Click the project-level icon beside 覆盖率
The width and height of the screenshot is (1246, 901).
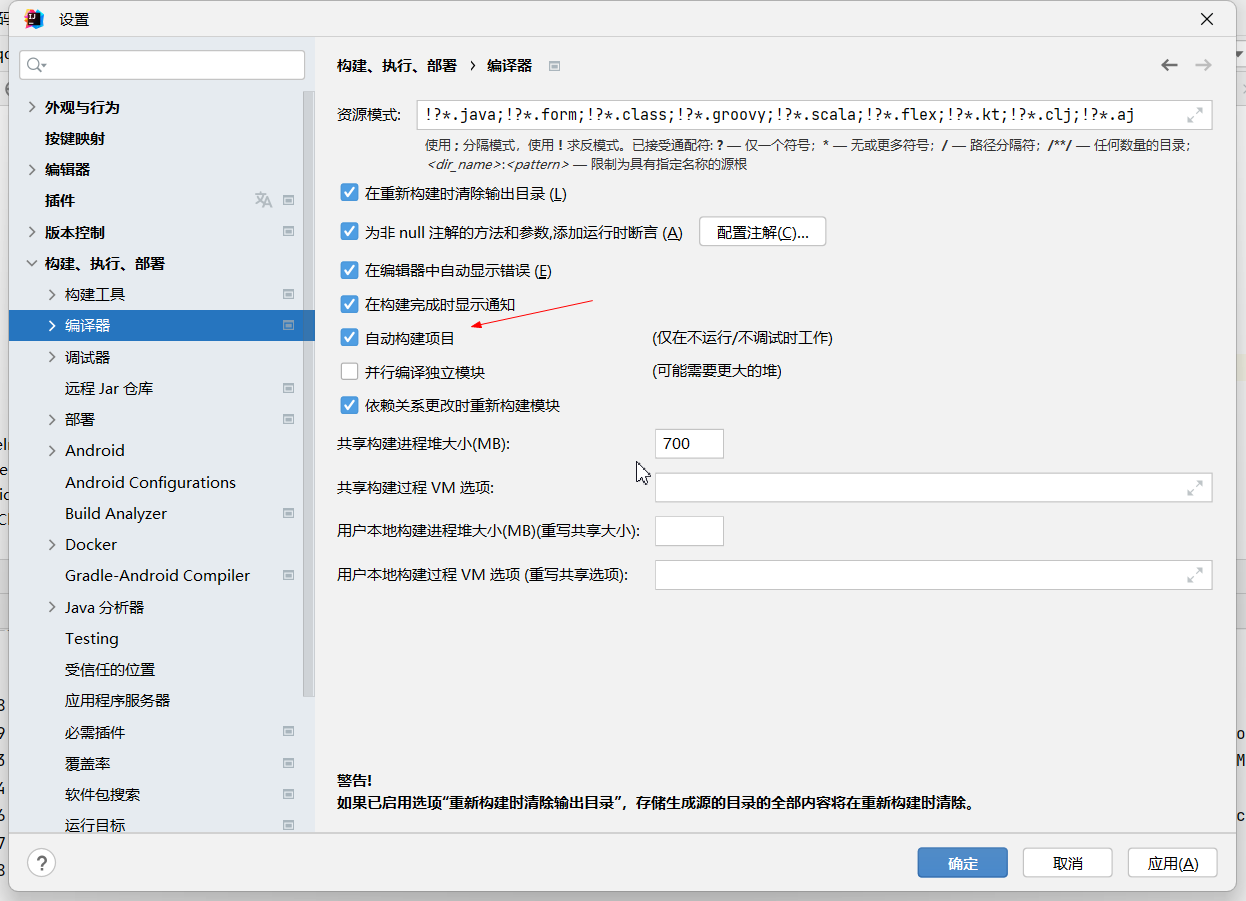pyautogui.click(x=288, y=763)
